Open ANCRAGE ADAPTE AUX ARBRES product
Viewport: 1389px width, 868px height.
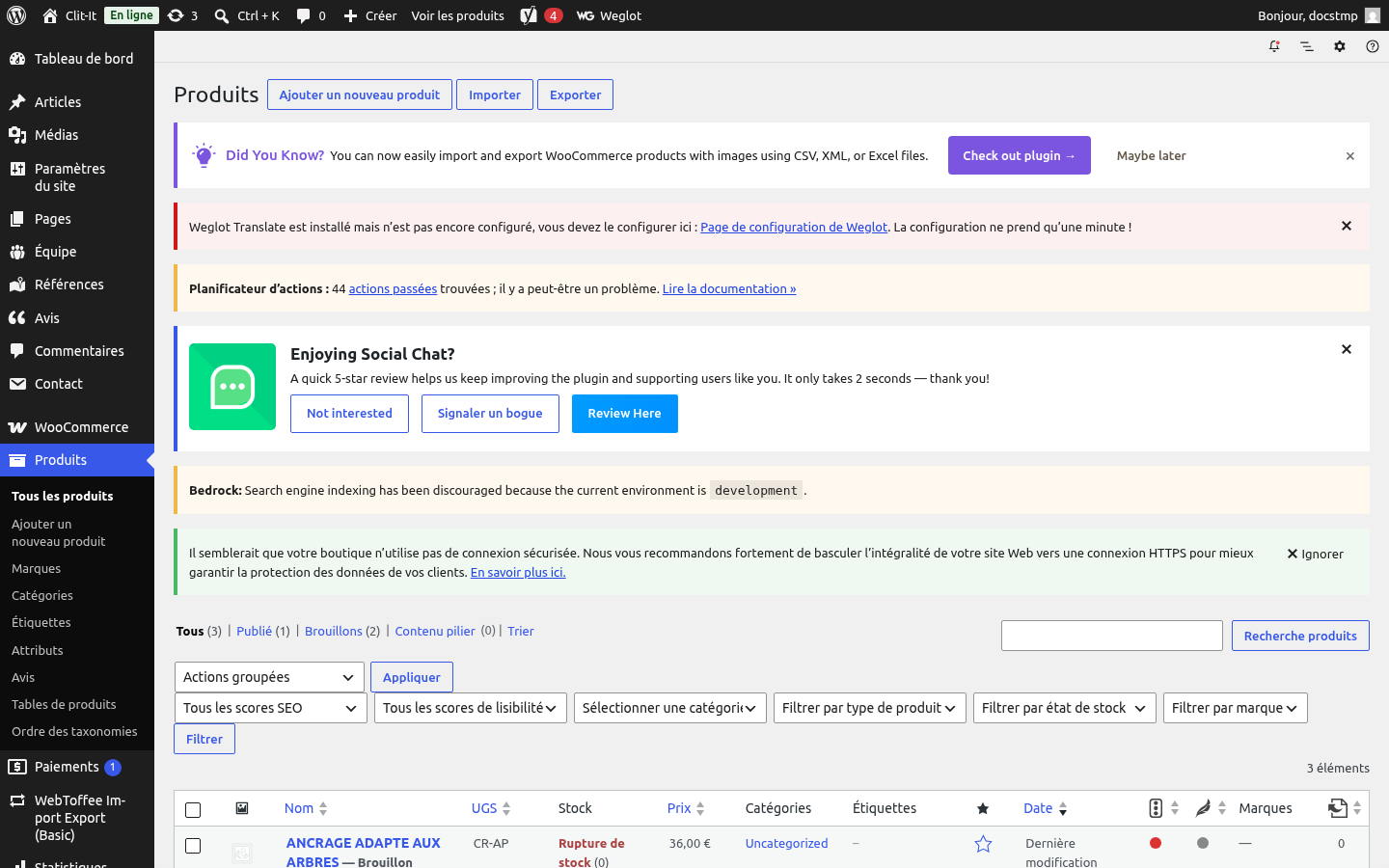(363, 853)
